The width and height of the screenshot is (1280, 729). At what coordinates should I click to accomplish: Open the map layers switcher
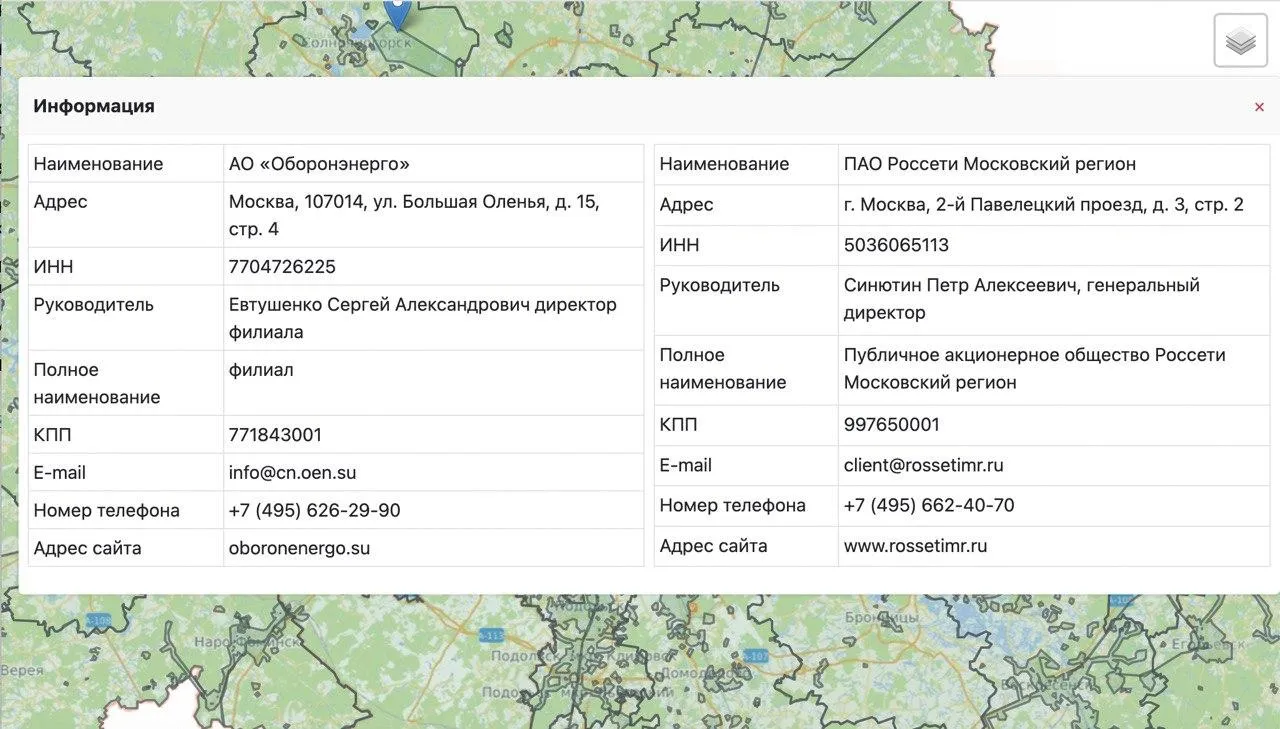(x=1240, y=41)
